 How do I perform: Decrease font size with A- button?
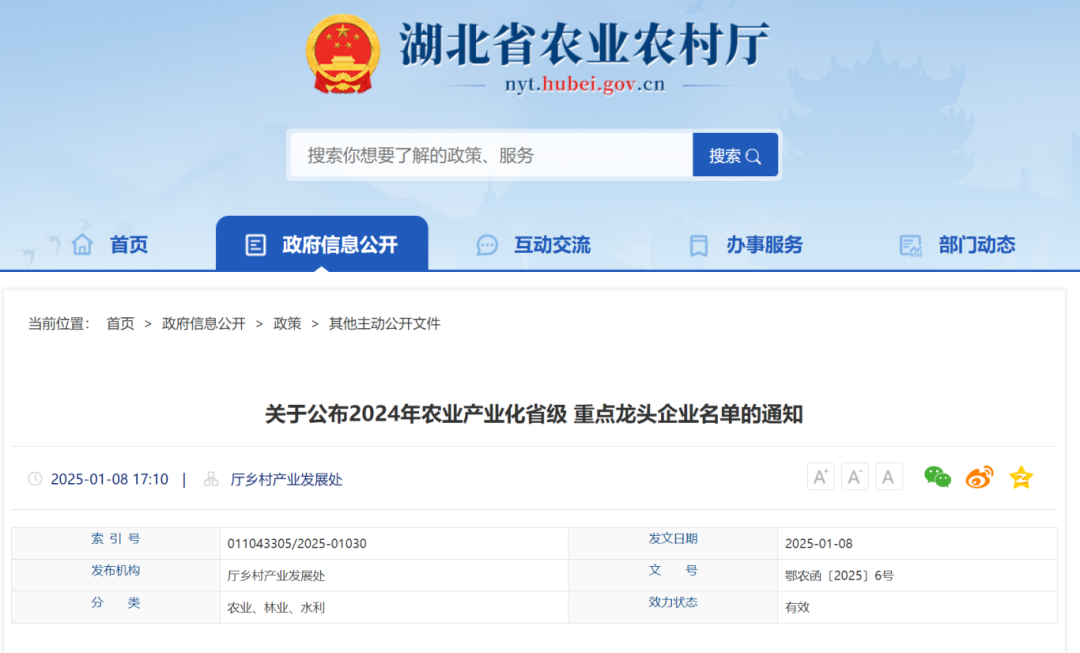854,476
